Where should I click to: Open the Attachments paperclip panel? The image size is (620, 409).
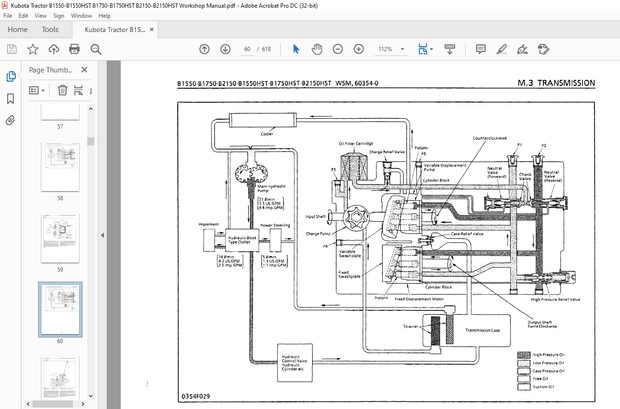click(x=11, y=120)
